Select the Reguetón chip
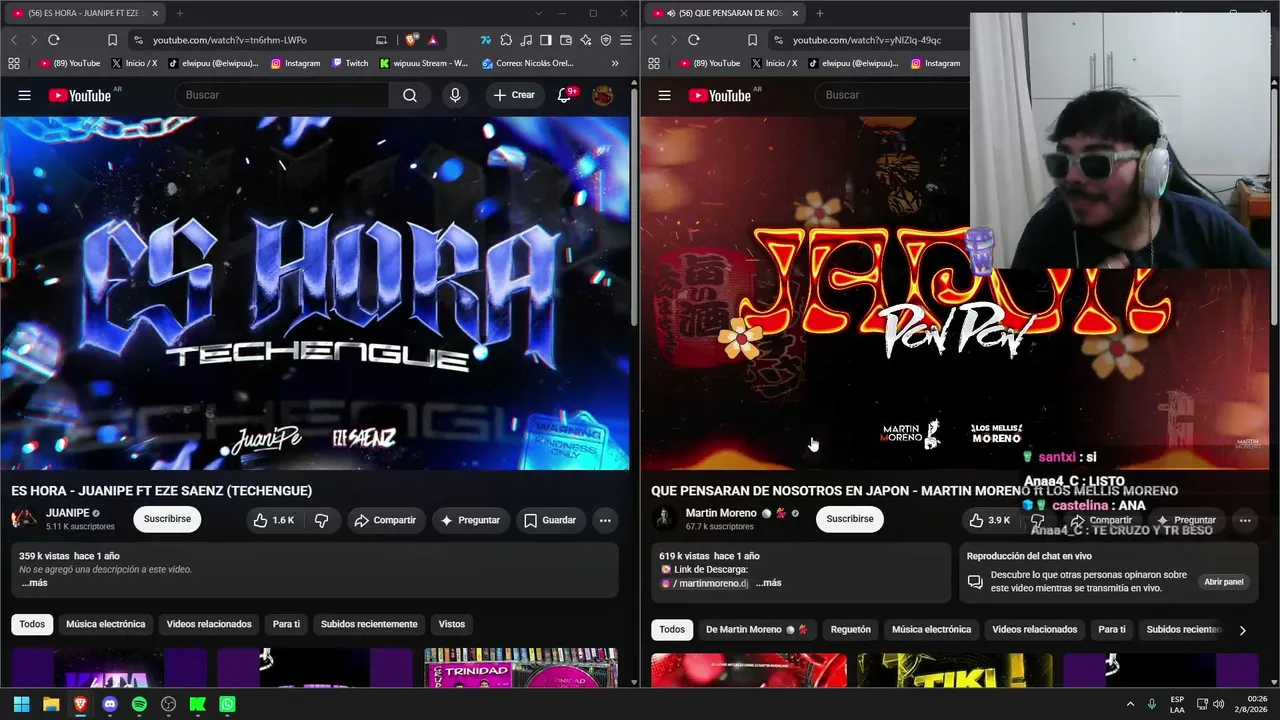Screen dimensions: 1280x720 (851, 630)
